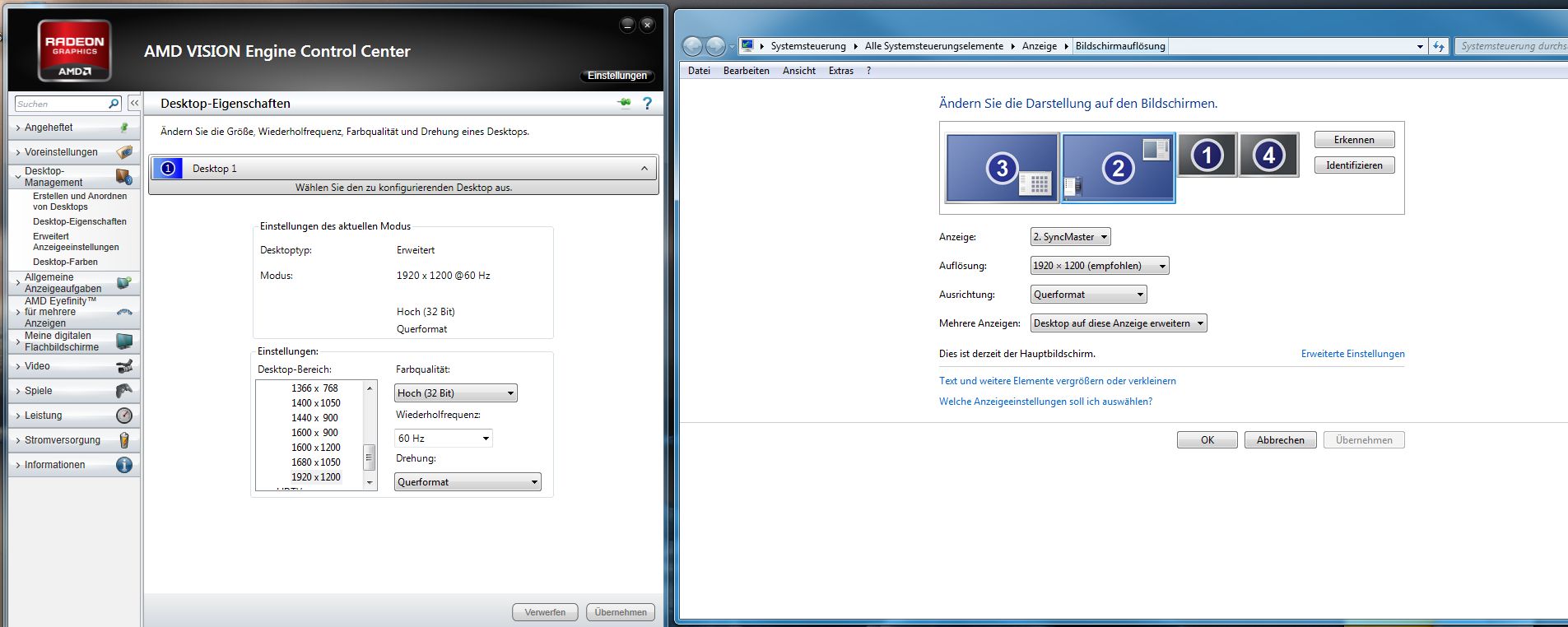The width and height of the screenshot is (1568, 627).
Task: Click the Erkennen button
Action: point(1354,140)
